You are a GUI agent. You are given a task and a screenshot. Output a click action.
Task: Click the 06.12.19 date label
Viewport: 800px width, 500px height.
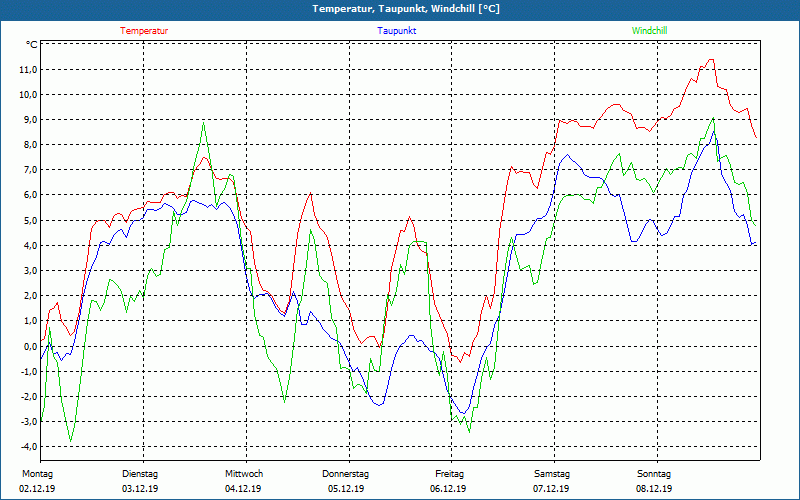(448, 489)
